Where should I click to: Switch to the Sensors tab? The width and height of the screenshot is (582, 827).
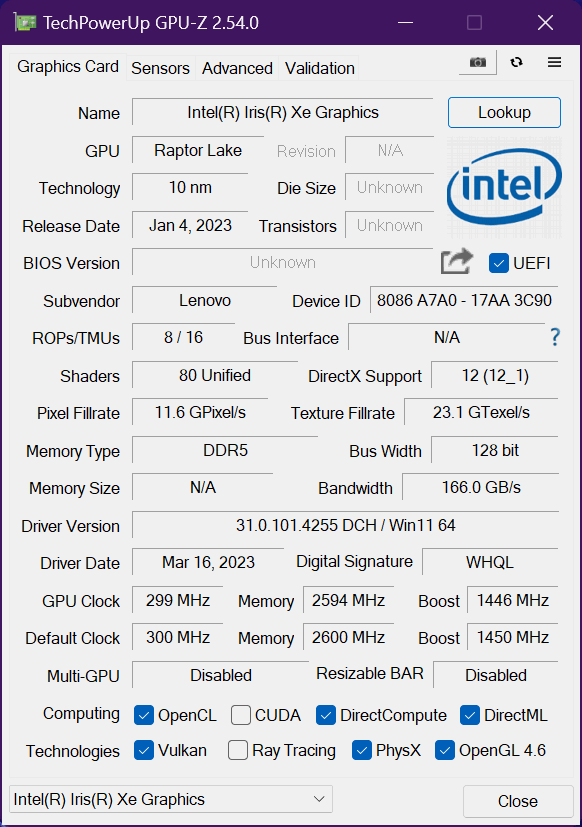160,68
